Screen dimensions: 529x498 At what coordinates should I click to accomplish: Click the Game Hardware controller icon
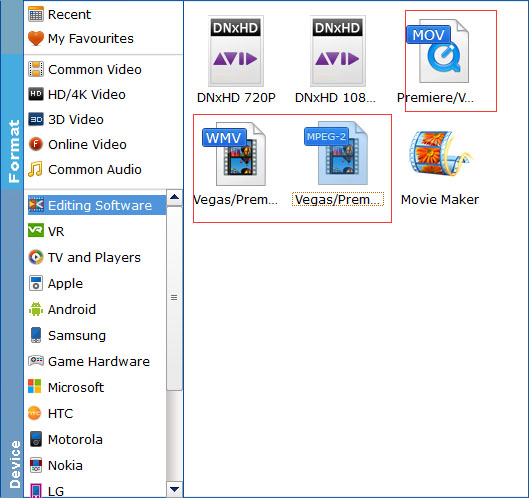[36, 361]
